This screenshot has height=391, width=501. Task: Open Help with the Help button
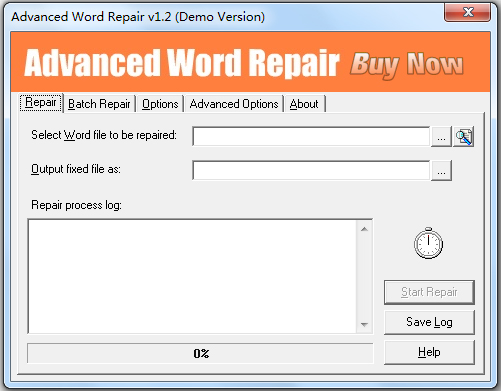tap(429, 352)
